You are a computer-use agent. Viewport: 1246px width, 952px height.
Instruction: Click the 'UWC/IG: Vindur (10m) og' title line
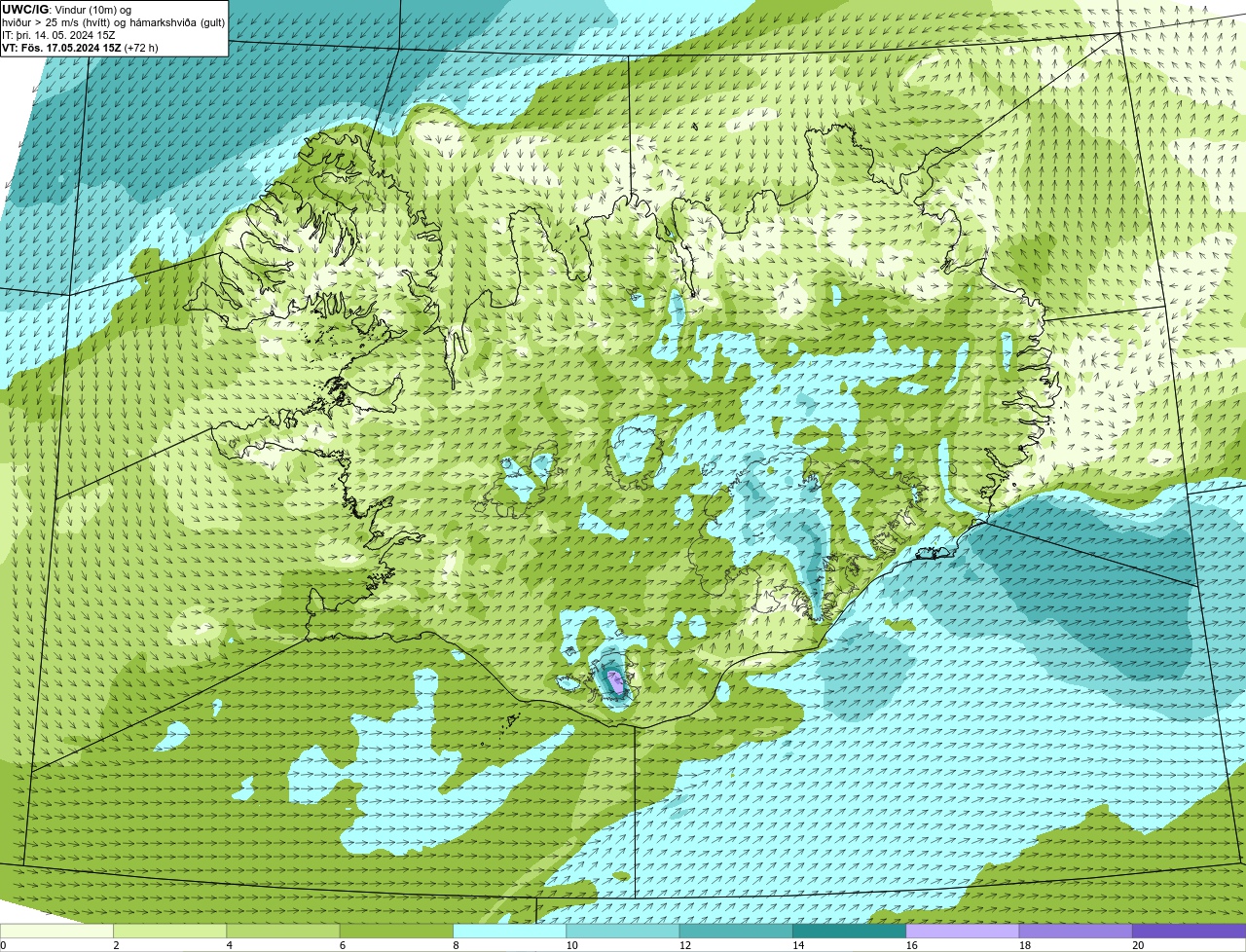[x=66, y=10]
